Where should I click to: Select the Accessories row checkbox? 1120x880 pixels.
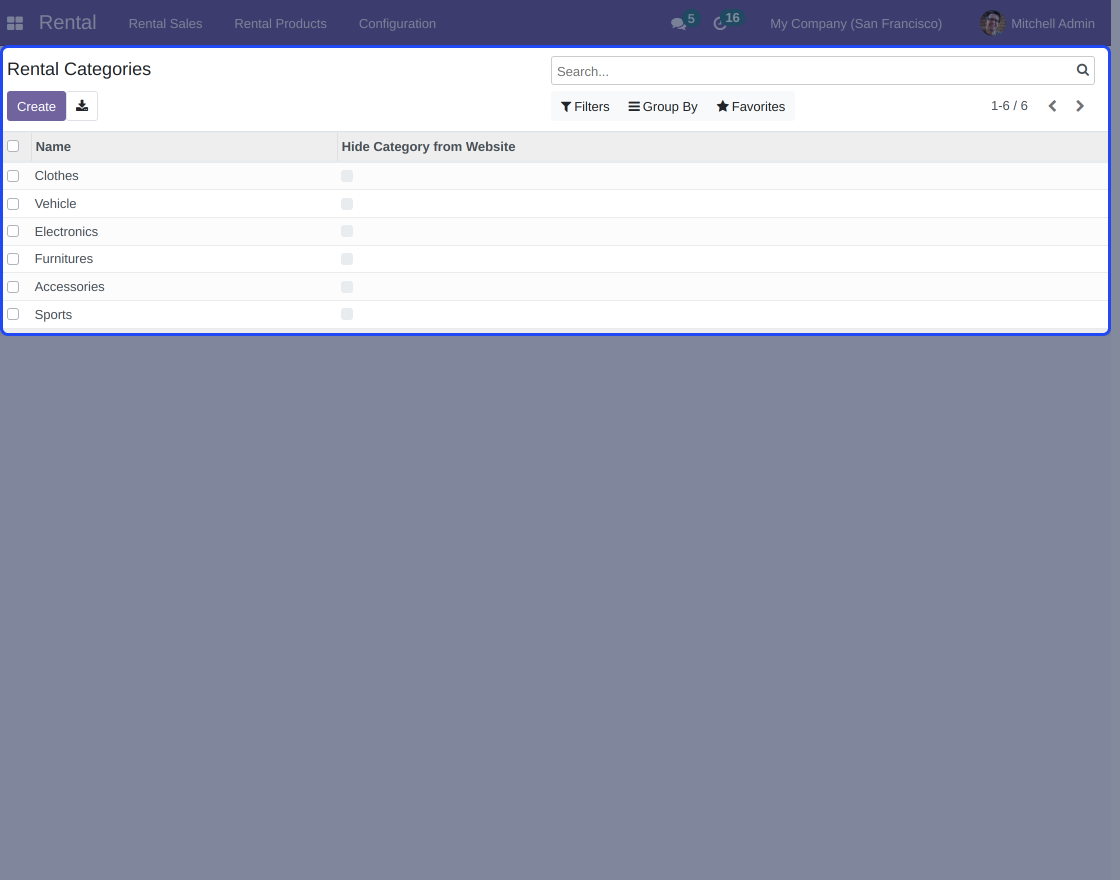tap(13, 286)
